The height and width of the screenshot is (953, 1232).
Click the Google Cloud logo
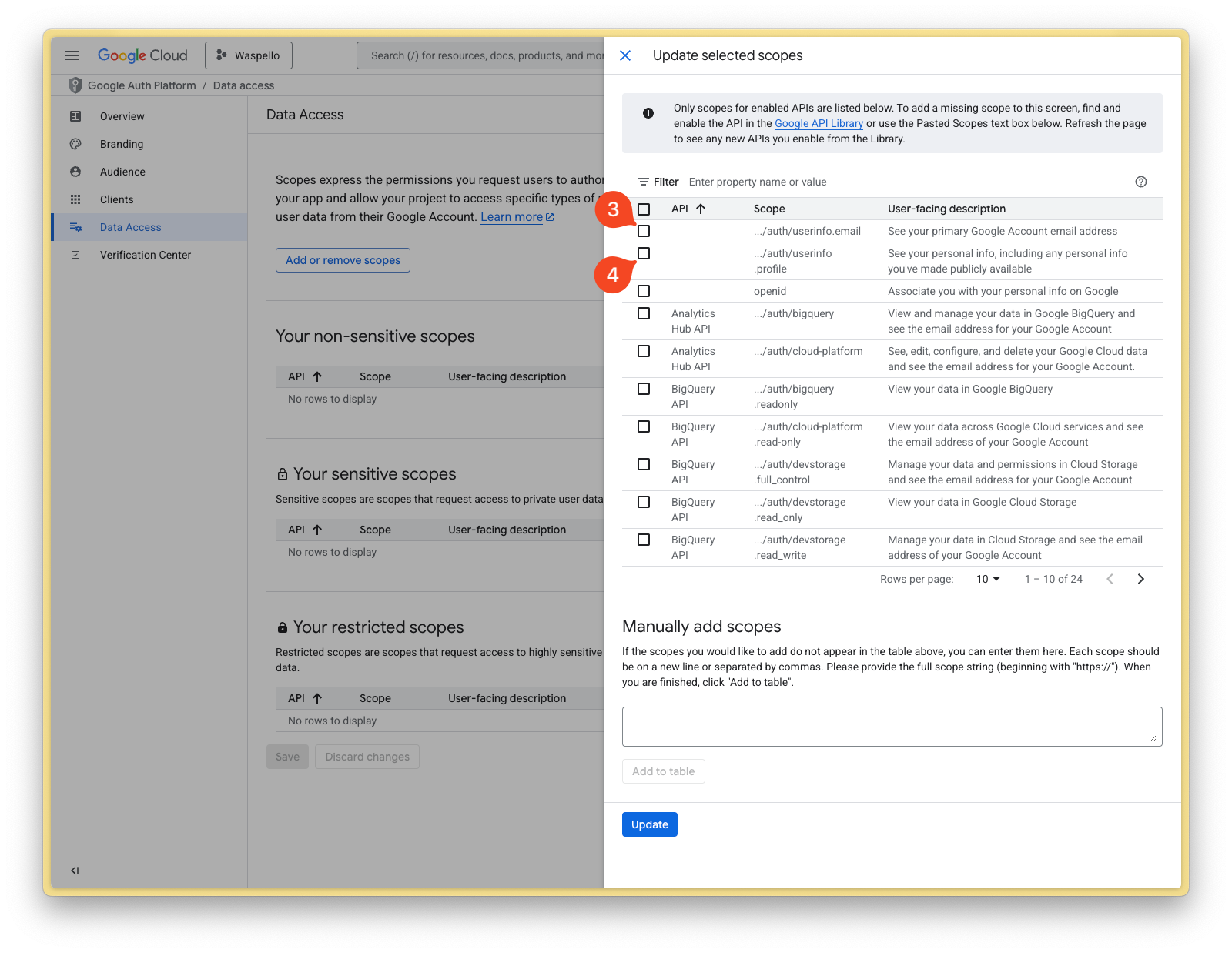coord(142,55)
